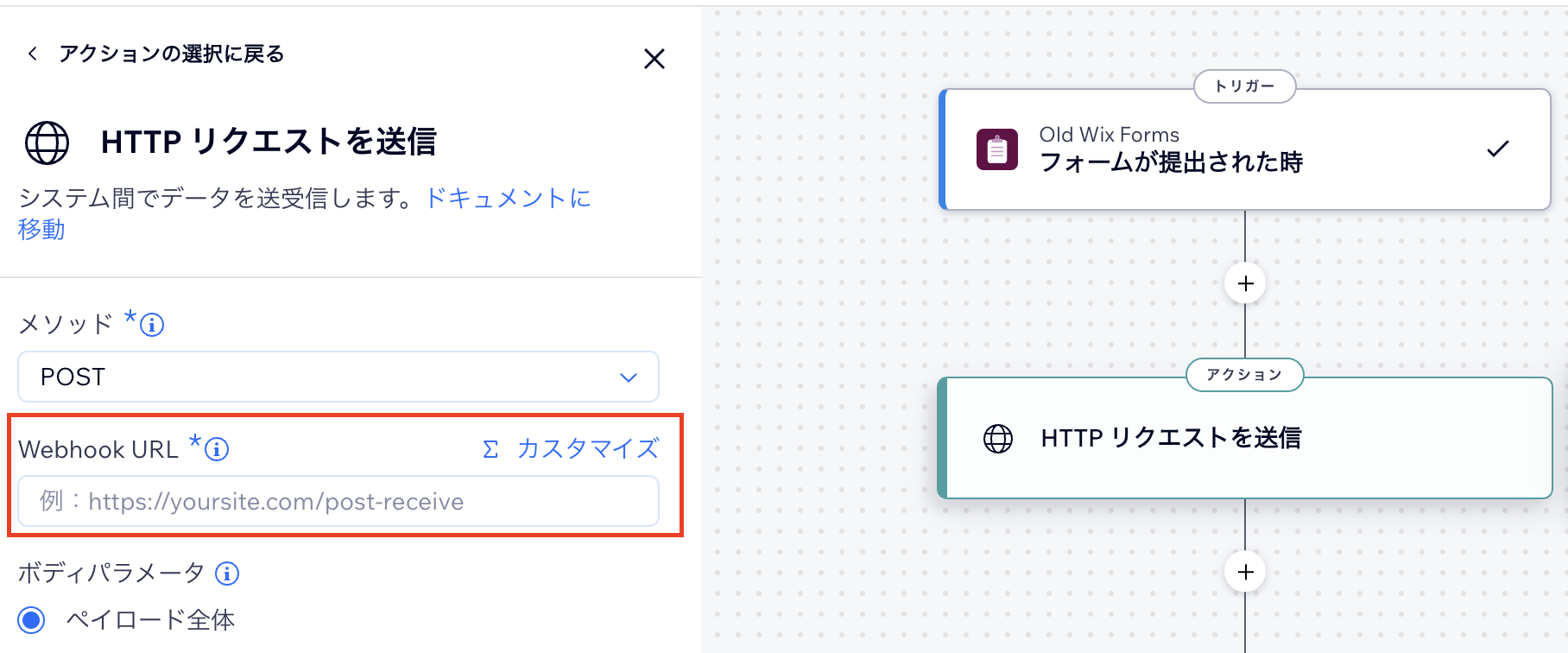Click the method dropdown chevron arrow
This screenshot has width=1568, height=653.
629,377
